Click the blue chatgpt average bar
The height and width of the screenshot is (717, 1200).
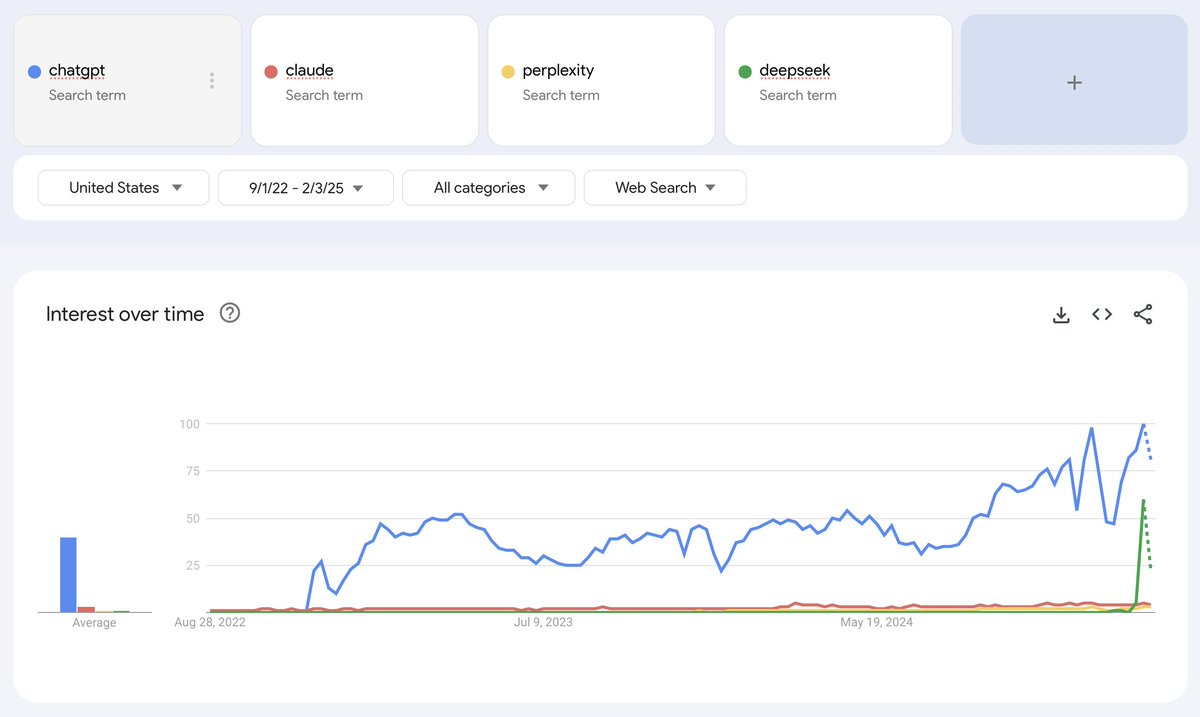click(x=68, y=575)
